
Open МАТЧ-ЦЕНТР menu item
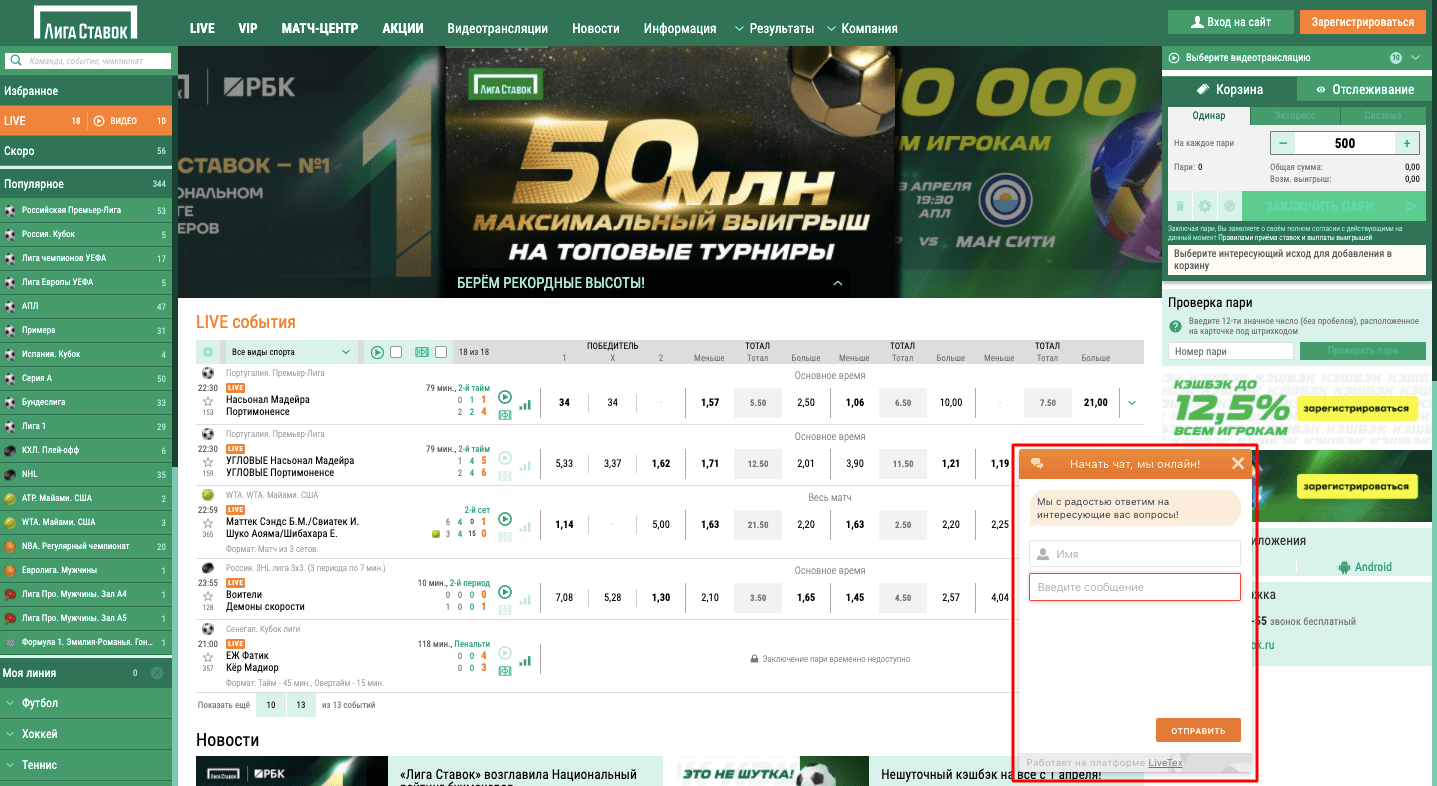coord(320,28)
